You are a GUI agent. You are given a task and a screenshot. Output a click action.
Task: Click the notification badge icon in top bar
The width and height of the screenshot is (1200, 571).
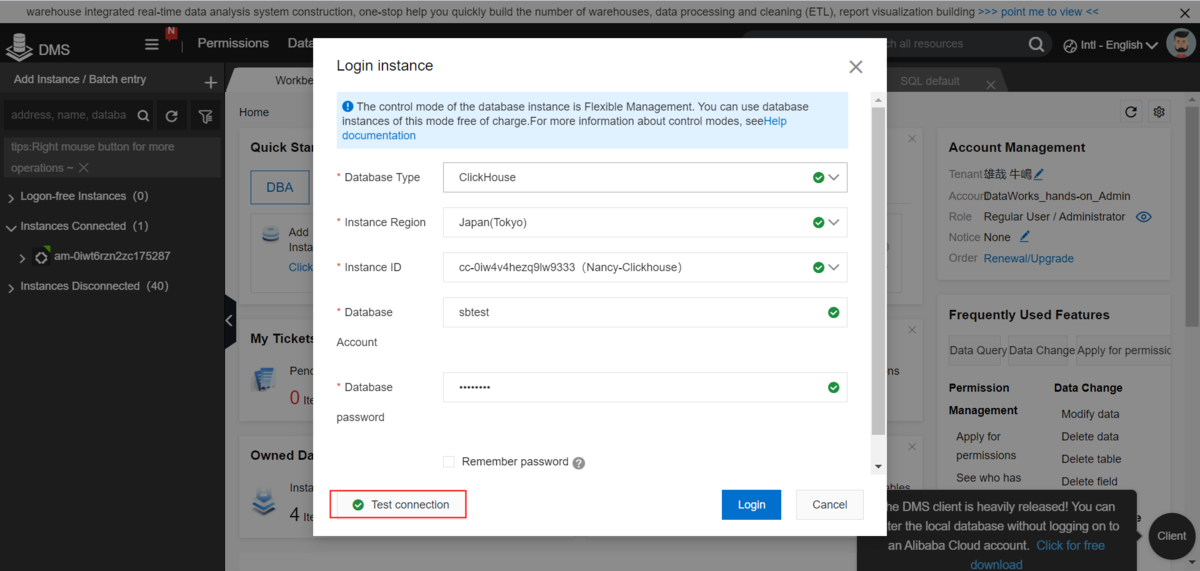point(172,34)
